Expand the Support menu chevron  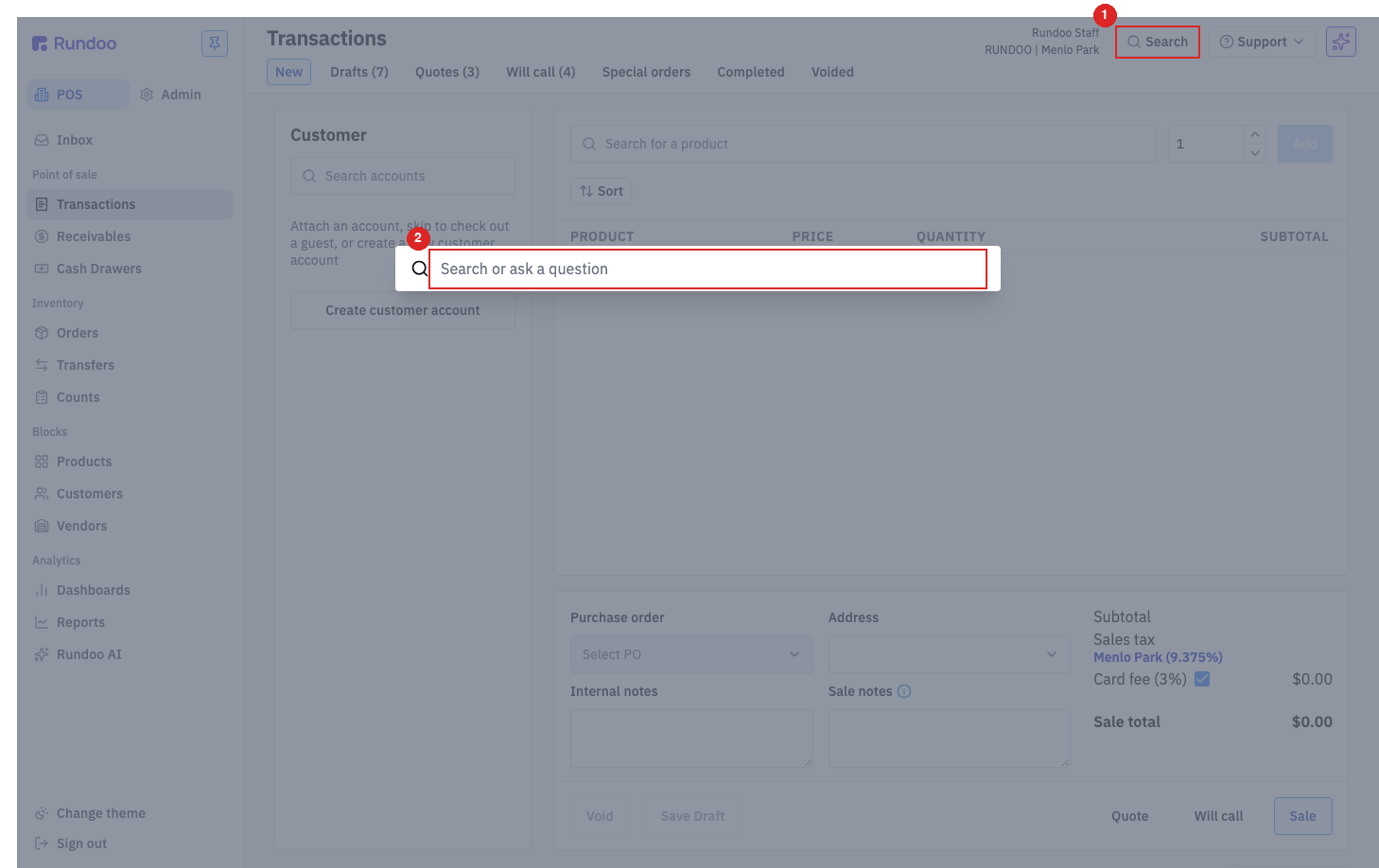(x=1299, y=42)
